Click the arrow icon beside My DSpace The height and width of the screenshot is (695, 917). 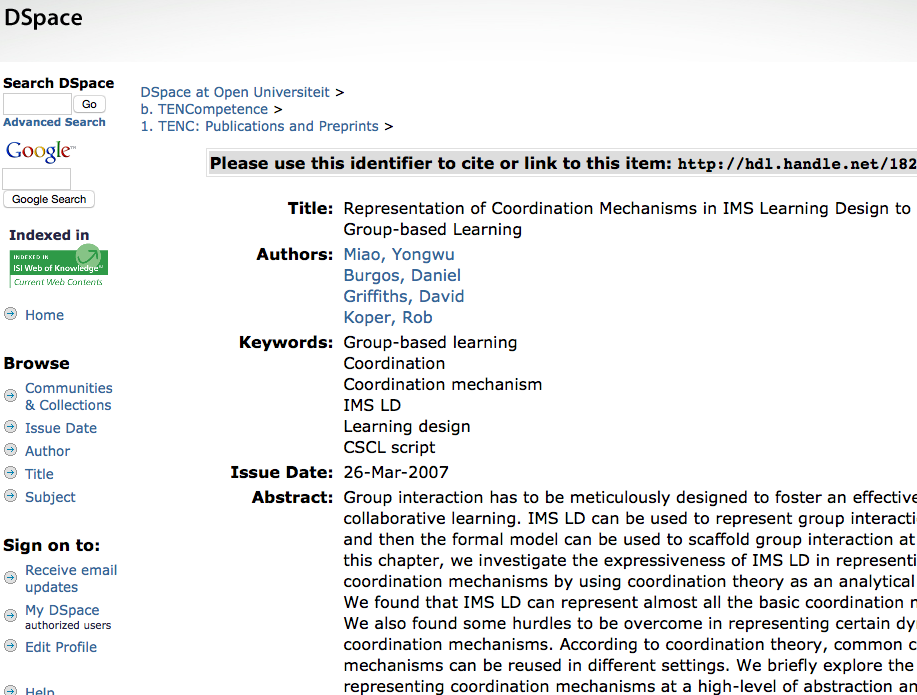pyautogui.click(x=10, y=610)
